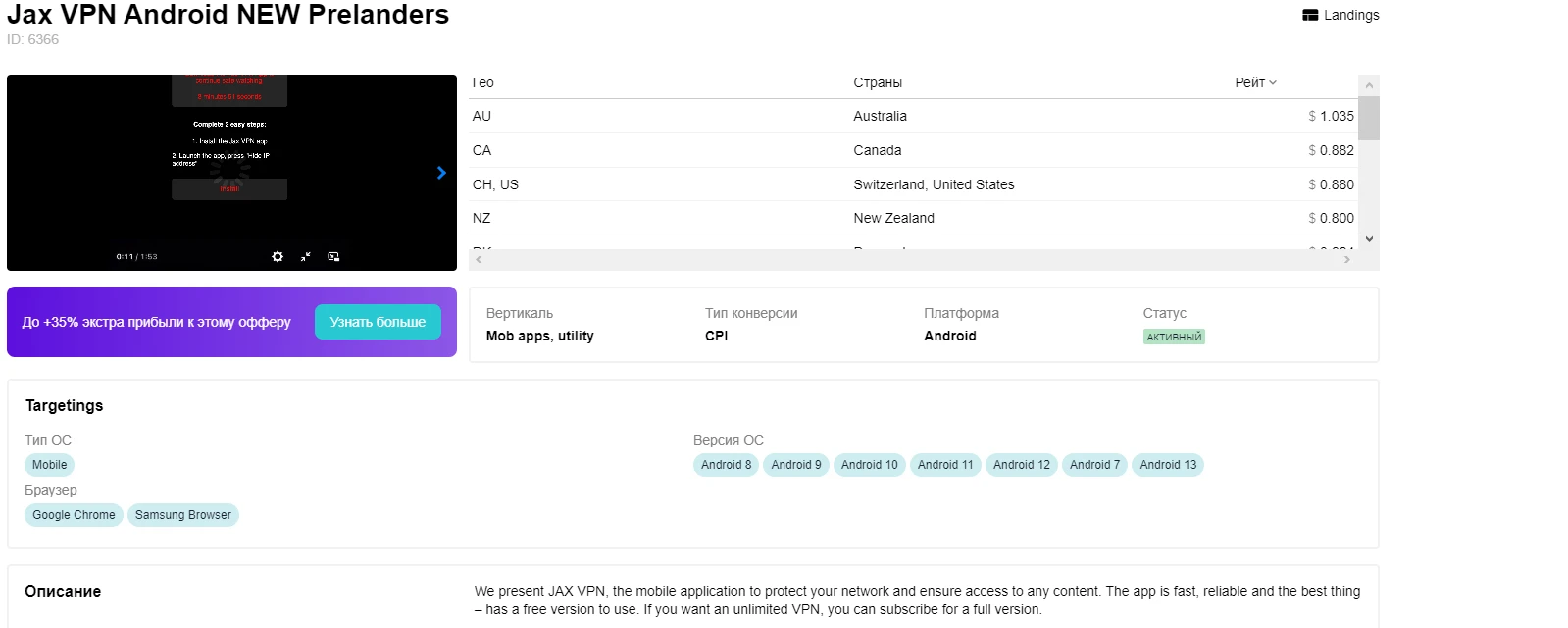This screenshot has height=628, width=1568.
Task: Click the $ 0.800 rate value
Action: (1331, 218)
